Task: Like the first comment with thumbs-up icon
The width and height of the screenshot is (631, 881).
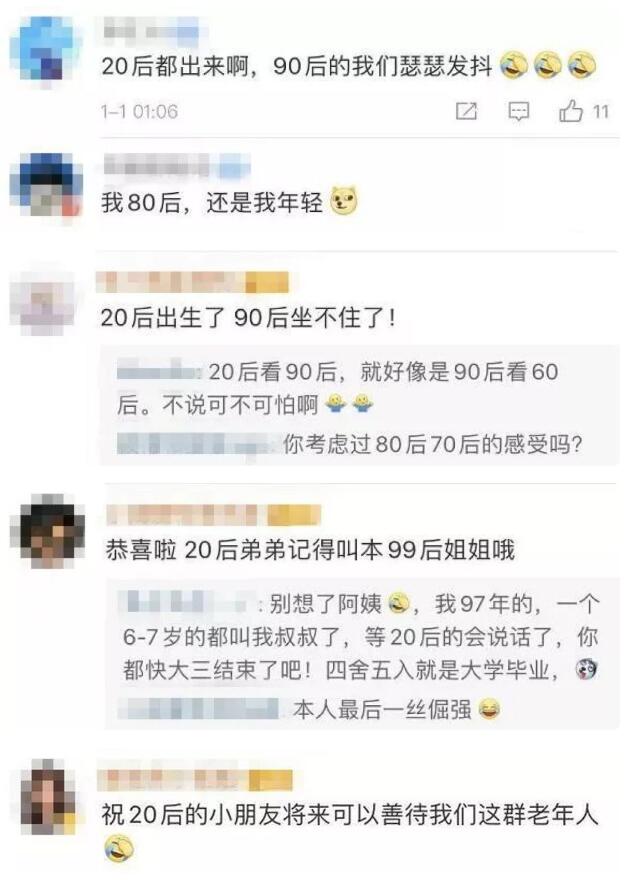Action: (x=570, y=111)
